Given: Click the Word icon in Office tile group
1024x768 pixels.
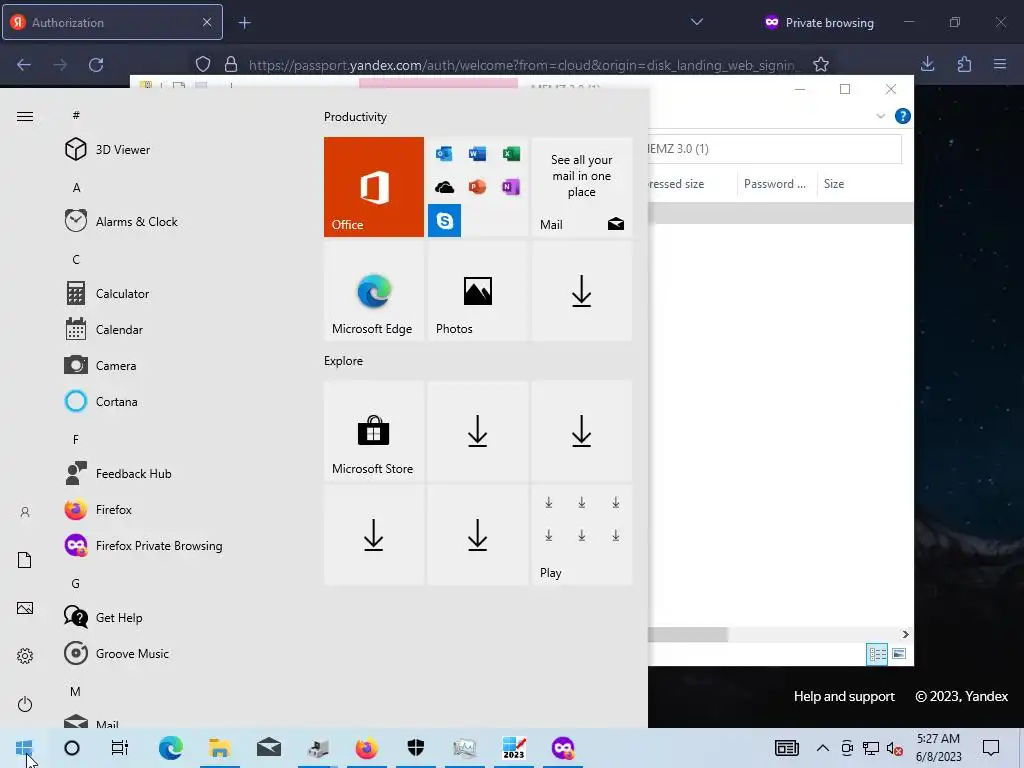Looking at the screenshot, I should [477, 153].
